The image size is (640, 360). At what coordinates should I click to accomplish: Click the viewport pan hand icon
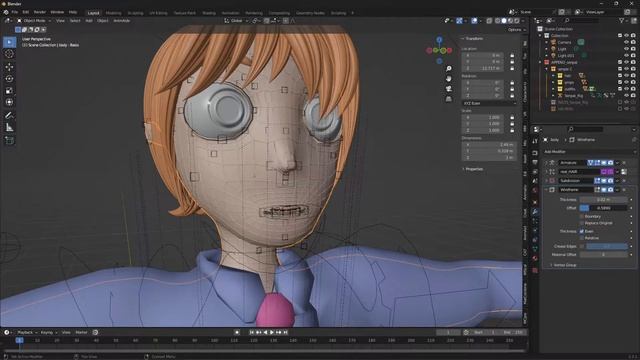449,78
